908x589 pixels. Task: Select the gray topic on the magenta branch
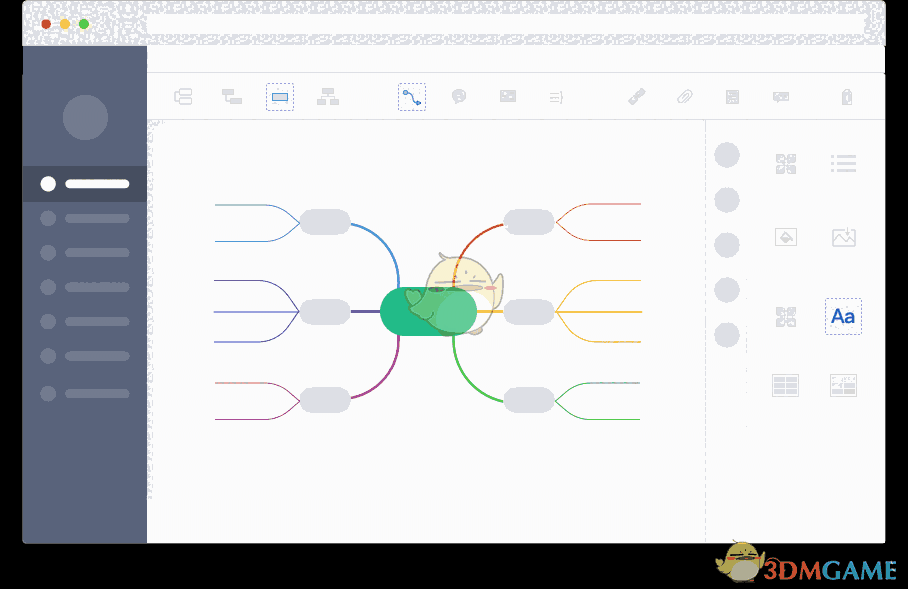tap(325, 400)
